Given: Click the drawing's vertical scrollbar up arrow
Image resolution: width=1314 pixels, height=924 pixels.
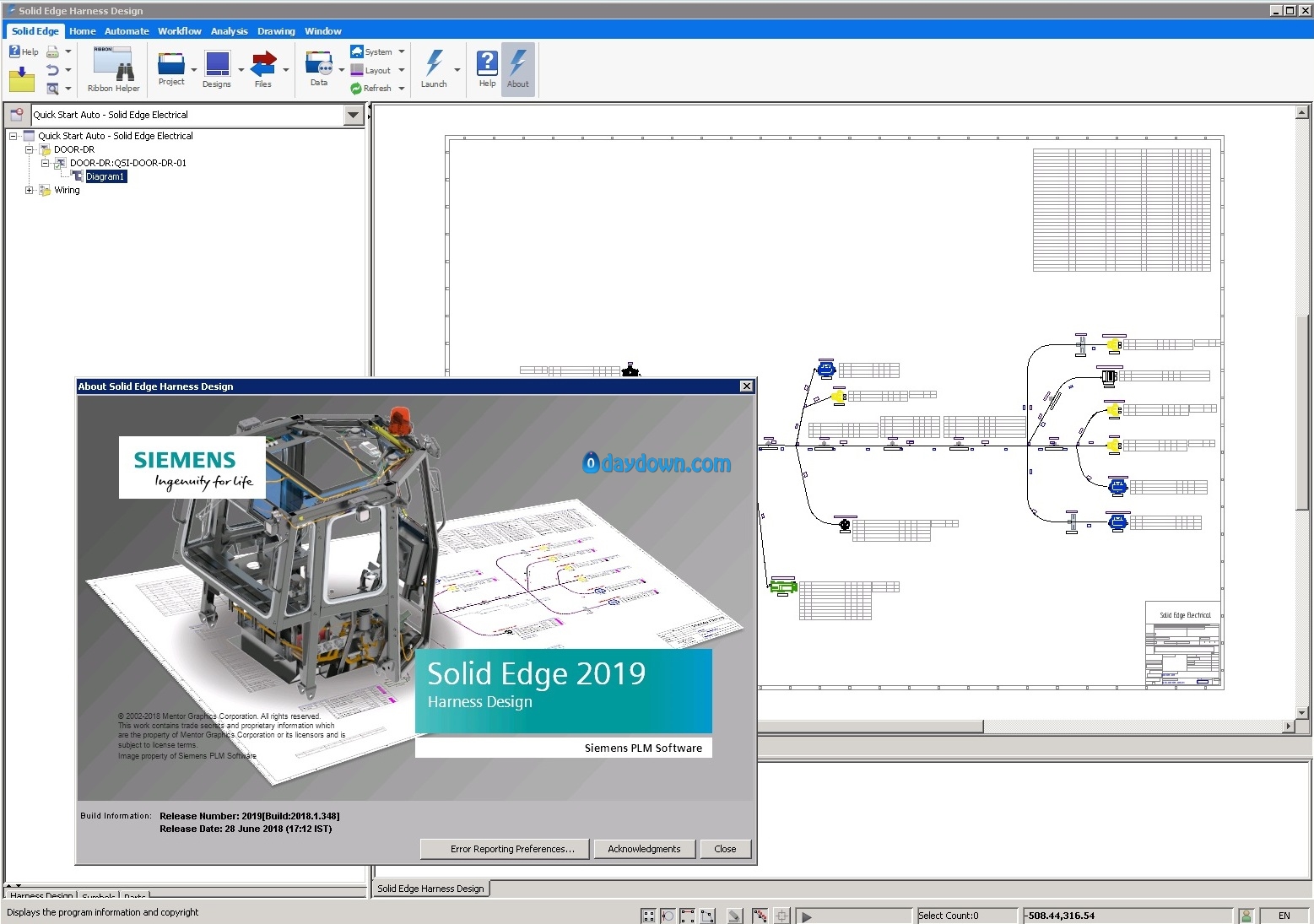Looking at the screenshot, I should coord(1301,112).
